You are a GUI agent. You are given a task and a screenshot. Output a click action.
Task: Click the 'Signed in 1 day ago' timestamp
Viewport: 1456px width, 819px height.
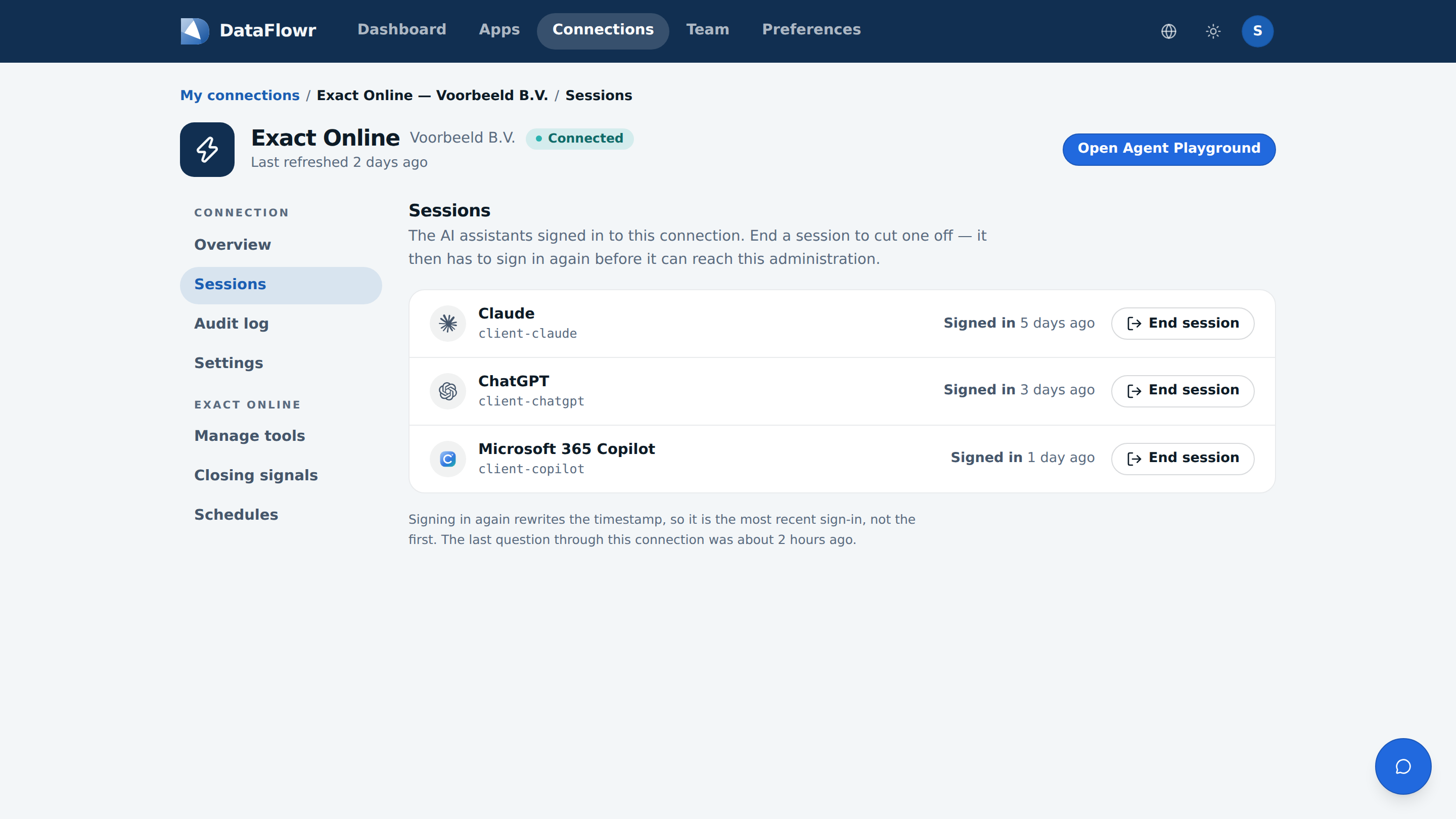pos(1022,458)
